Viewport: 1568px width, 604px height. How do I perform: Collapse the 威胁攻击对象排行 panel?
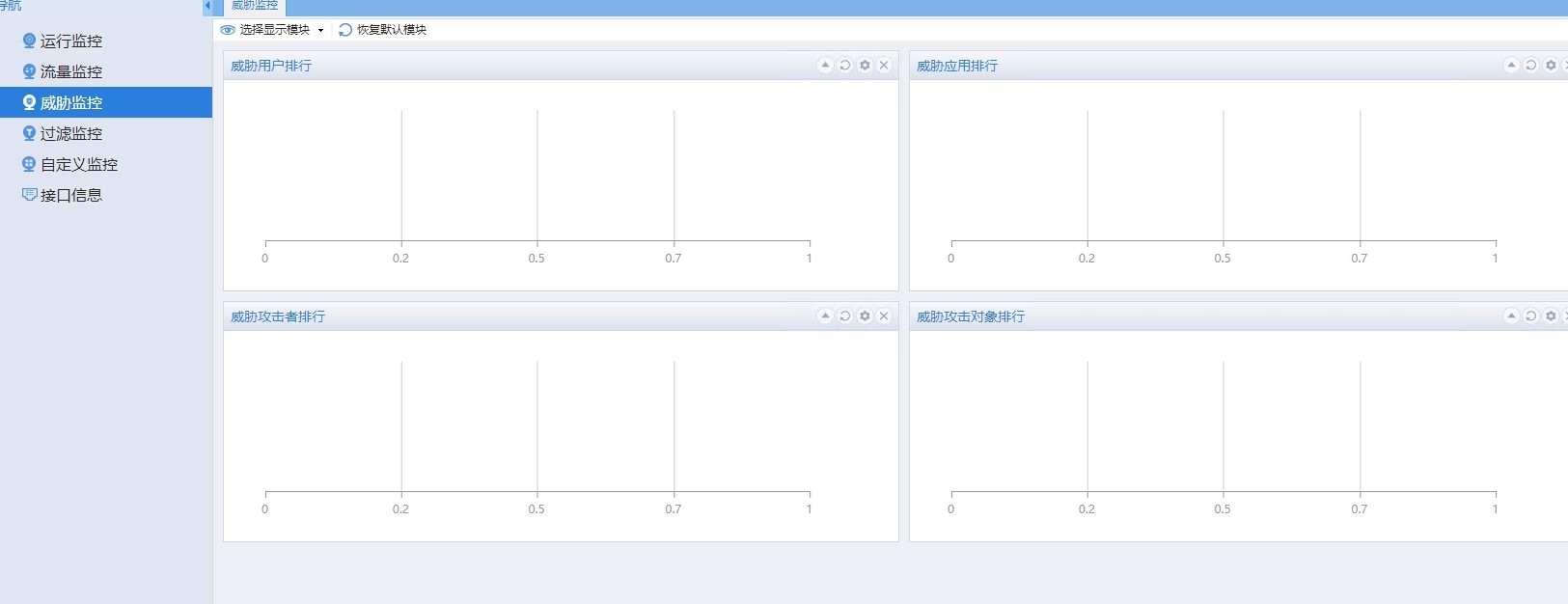coord(1511,316)
